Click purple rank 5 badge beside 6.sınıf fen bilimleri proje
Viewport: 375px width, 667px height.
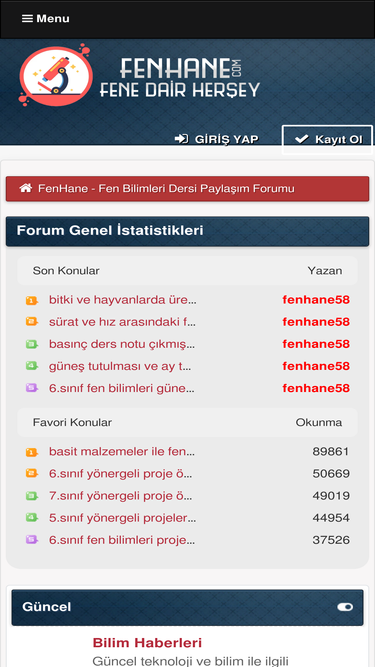click(31, 540)
